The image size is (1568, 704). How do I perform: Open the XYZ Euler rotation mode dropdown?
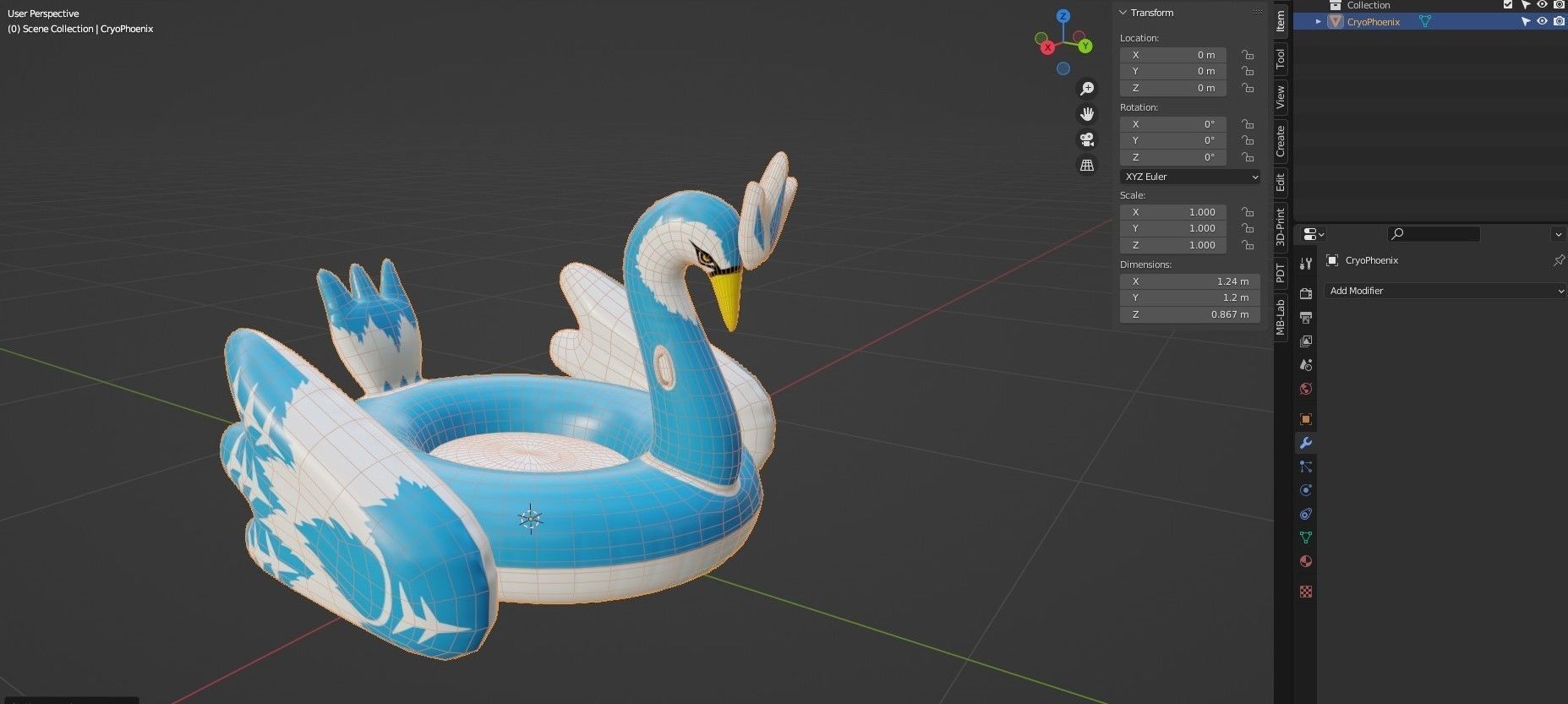coord(1190,177)
